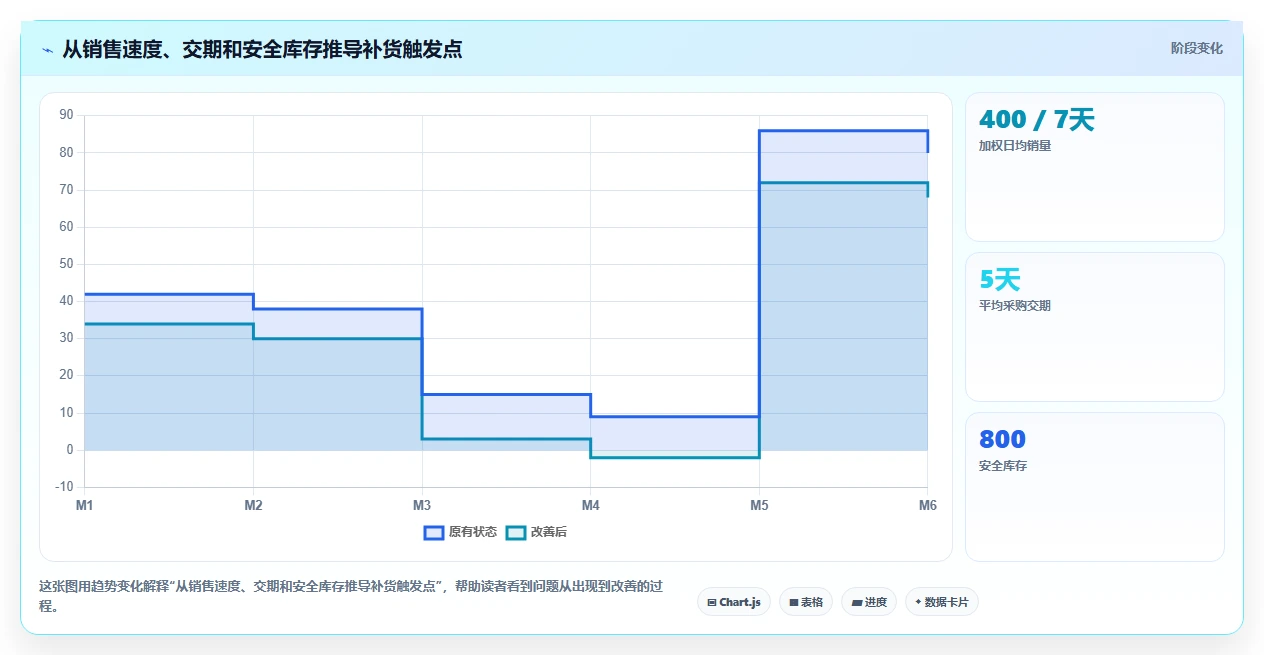Select the Chart.js tag
Screen dimensions: 1264x655
click(733, 602)
